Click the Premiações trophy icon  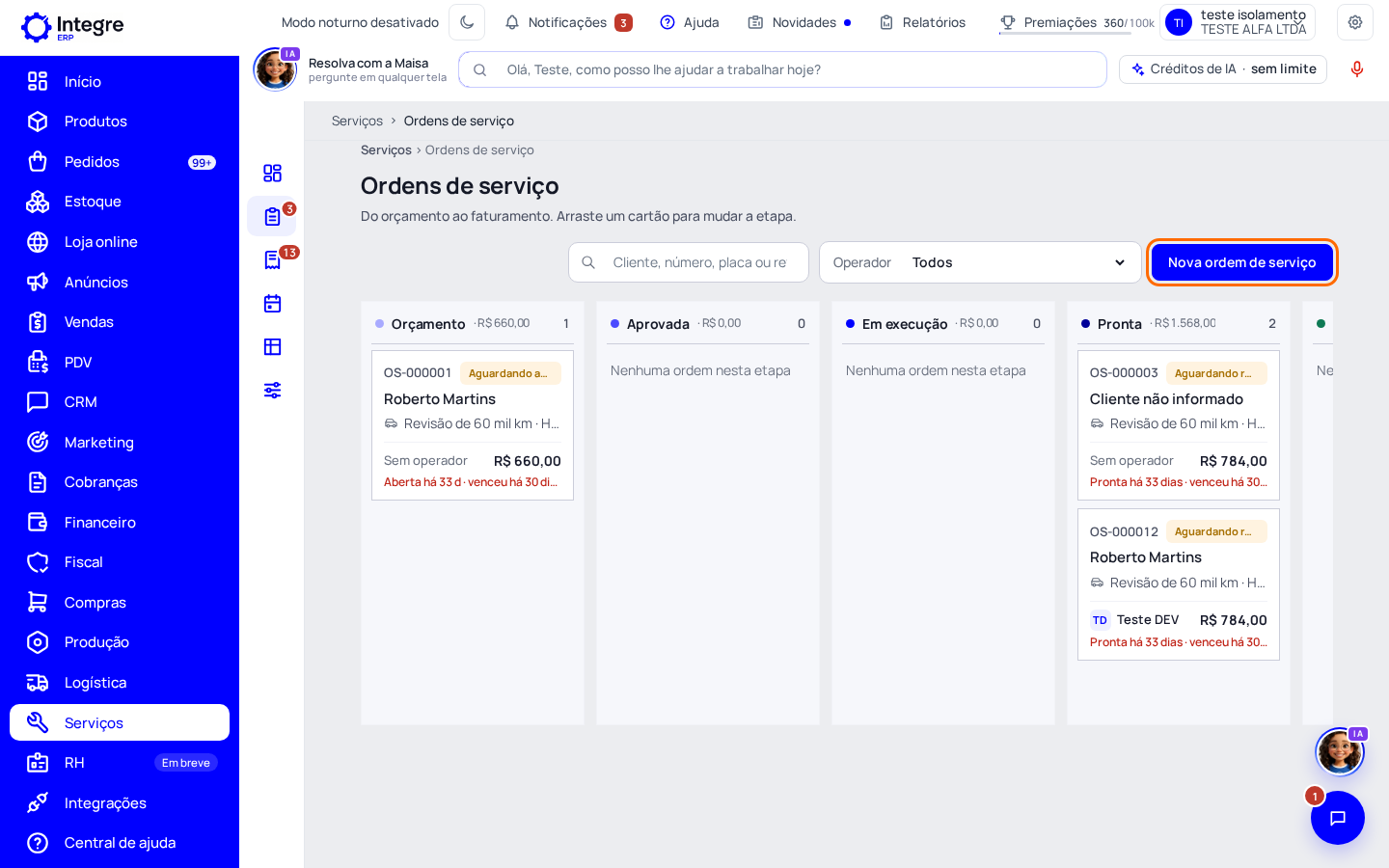[x=1008, y=22]
